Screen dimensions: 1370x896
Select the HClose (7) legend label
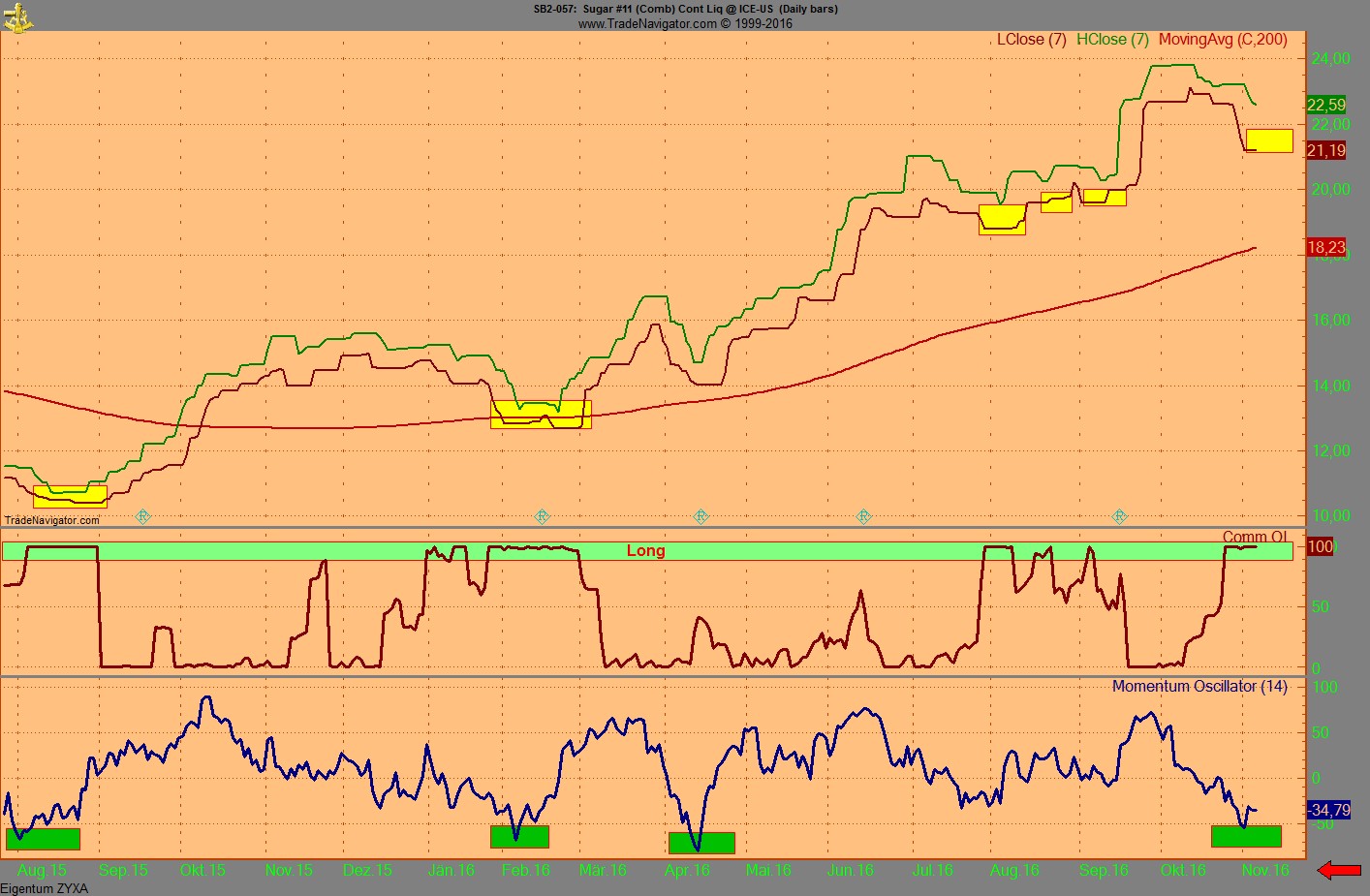click(1112, 40)
